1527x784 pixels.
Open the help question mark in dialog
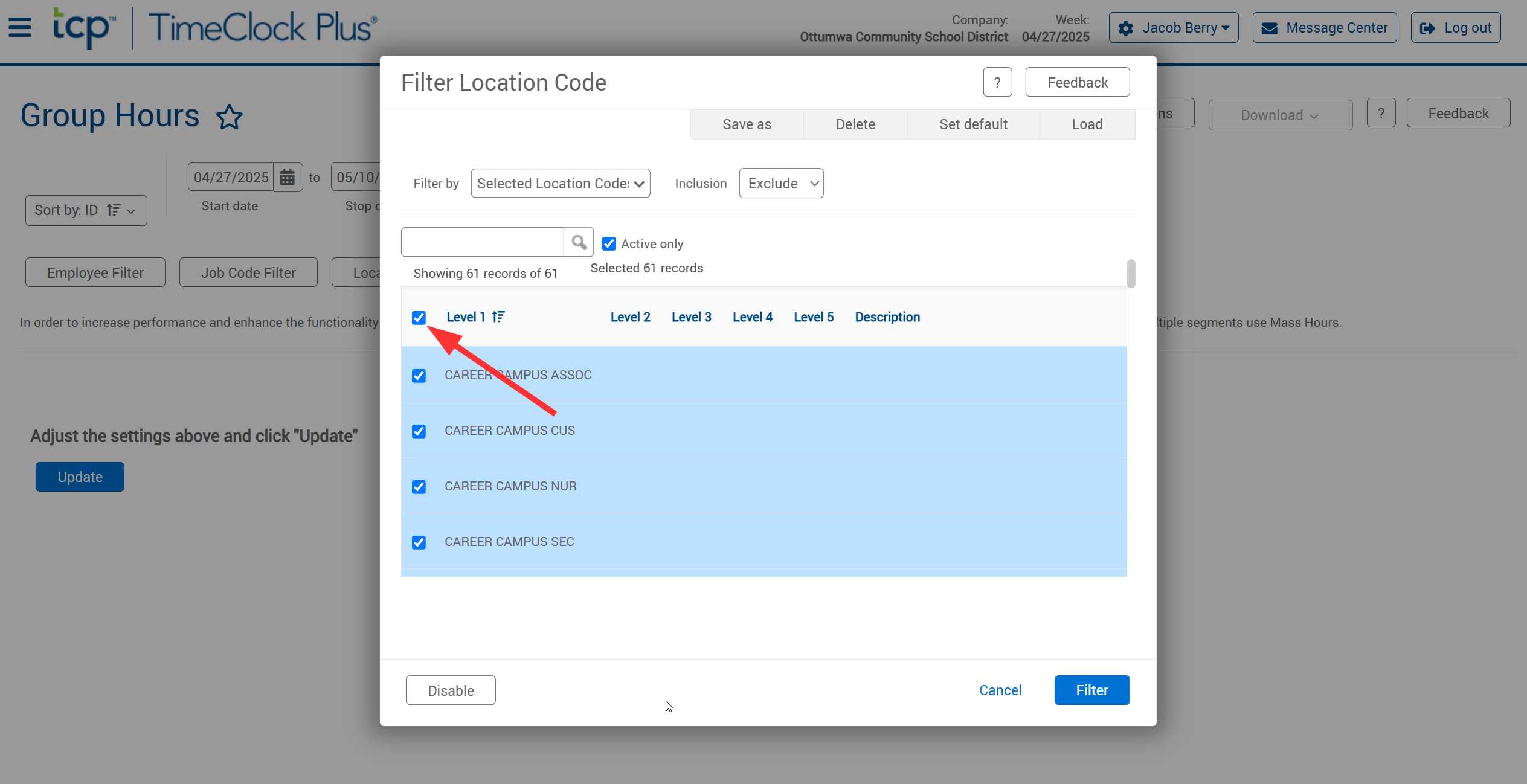coord(997,82)
